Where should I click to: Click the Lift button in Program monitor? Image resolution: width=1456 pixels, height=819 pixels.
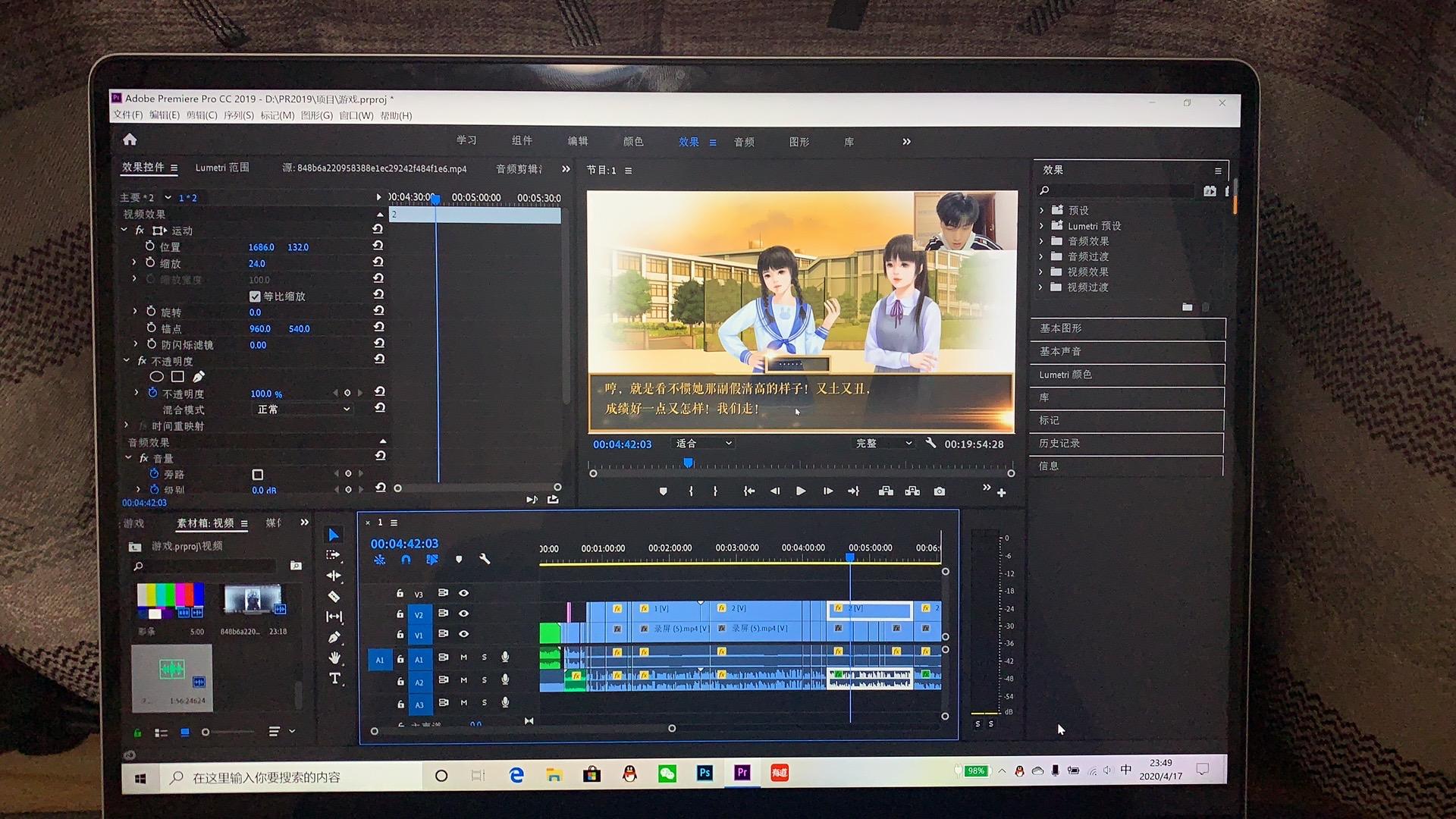[886, 491]
